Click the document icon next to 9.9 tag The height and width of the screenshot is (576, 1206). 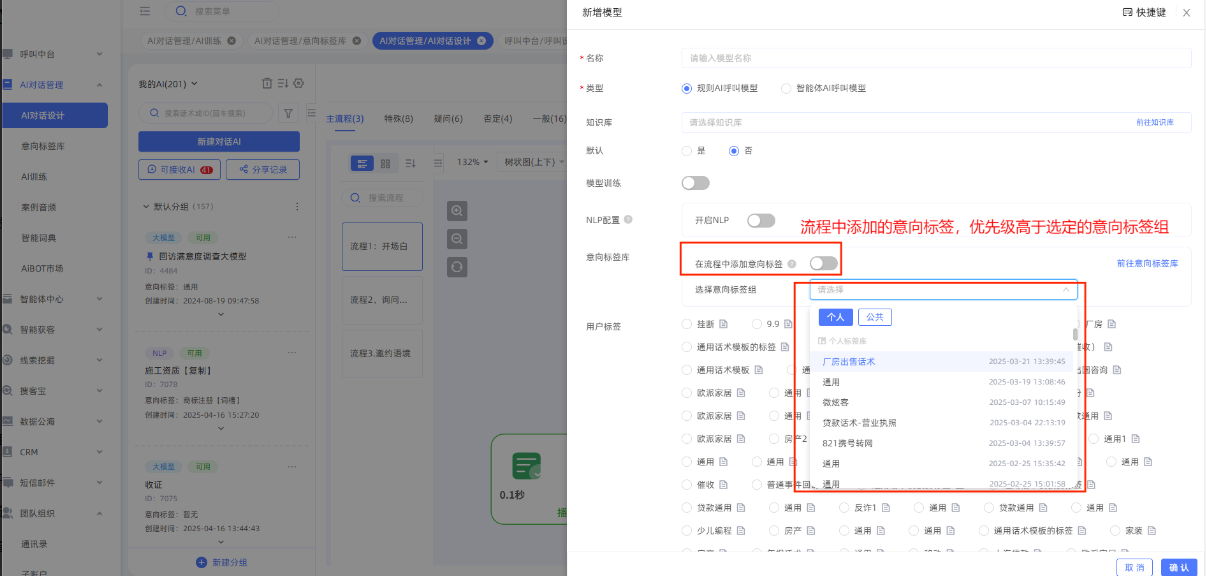(x=789, y=324)
